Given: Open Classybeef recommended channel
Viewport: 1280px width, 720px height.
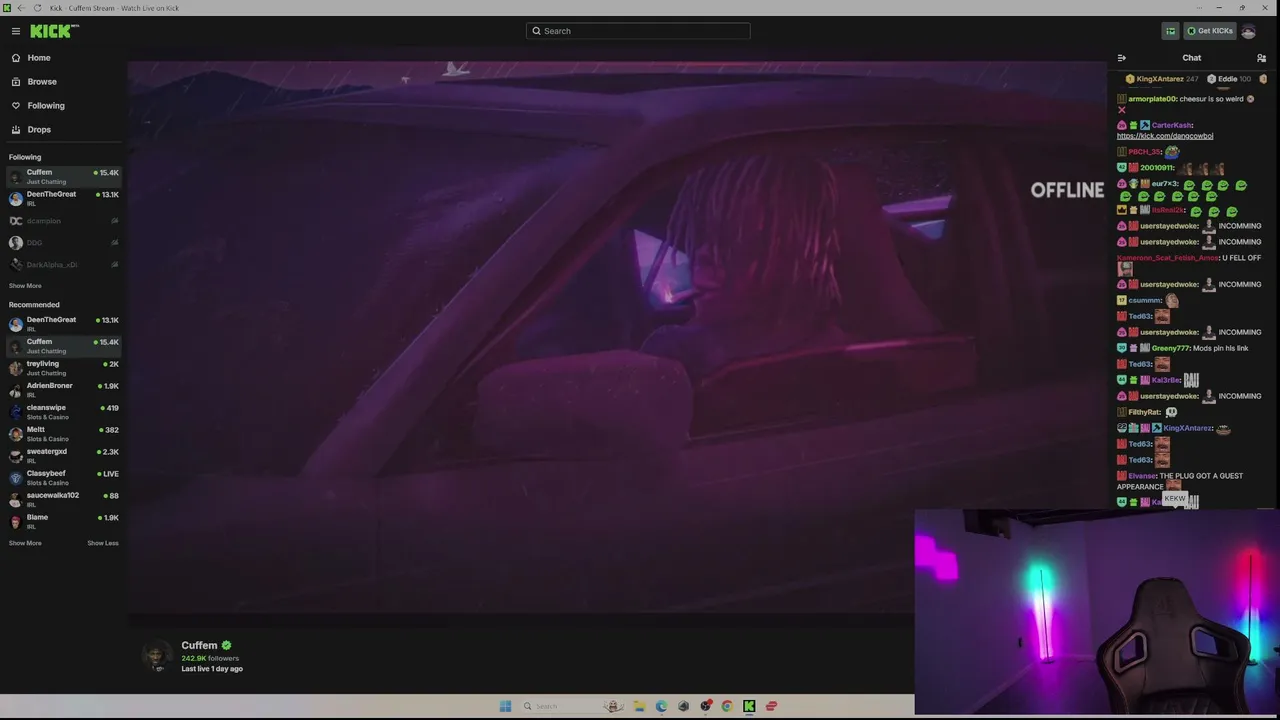Looking at the screenshot, I should point(63,478).
